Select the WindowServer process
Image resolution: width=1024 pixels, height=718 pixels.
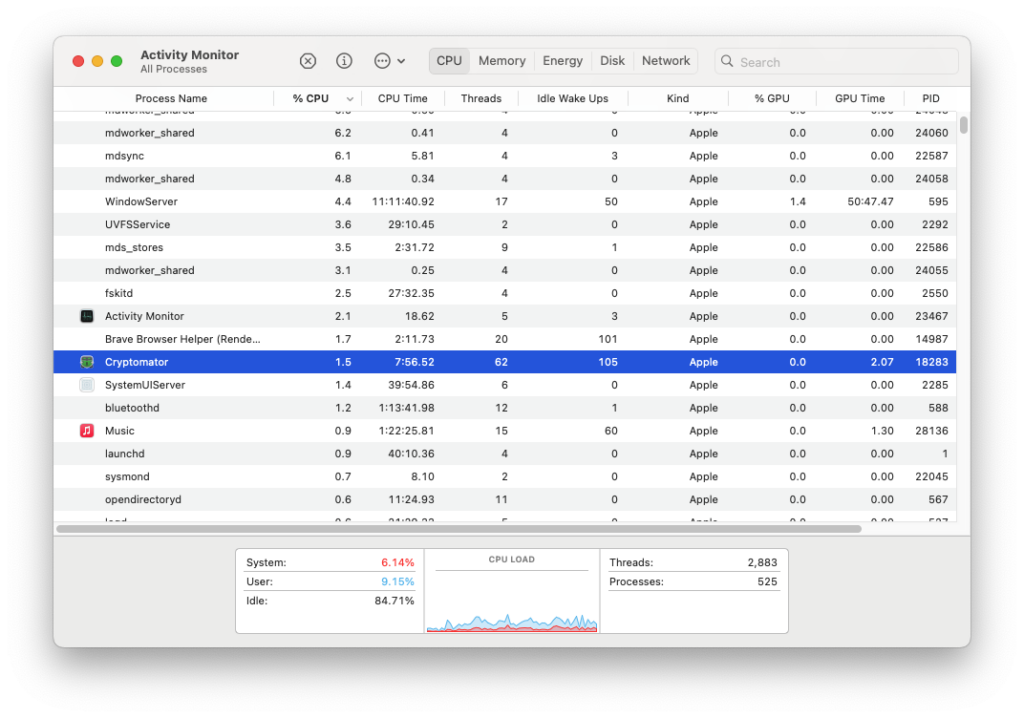(505, 201)
